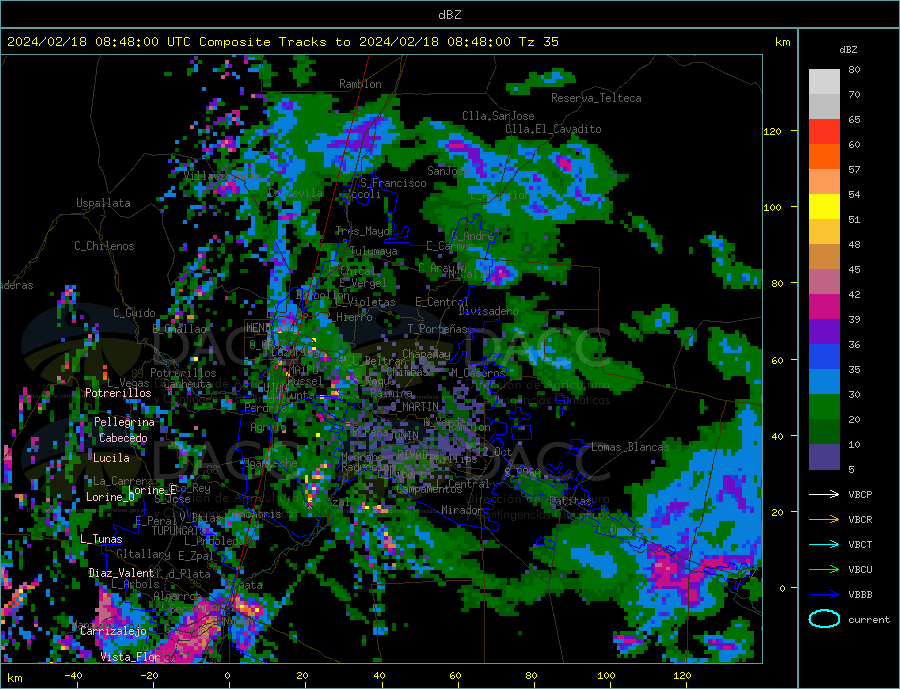Click the cyan 'current' ellipse symbol
The image size is (900, 689).
coord(824,619)
